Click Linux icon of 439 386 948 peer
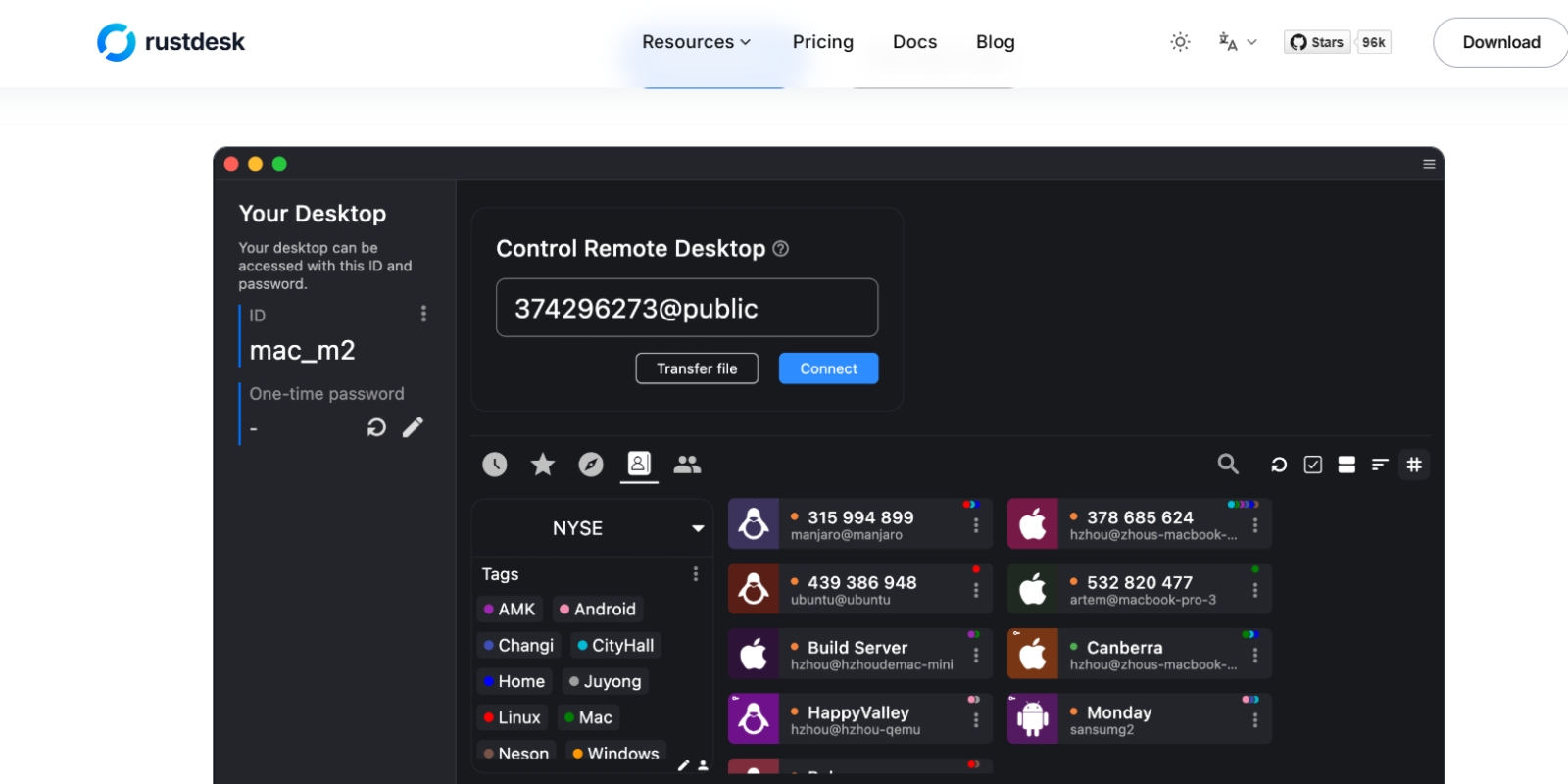The width and height of the screenshot is (1568, 784). pyautogui.click(x=754, y=589)
